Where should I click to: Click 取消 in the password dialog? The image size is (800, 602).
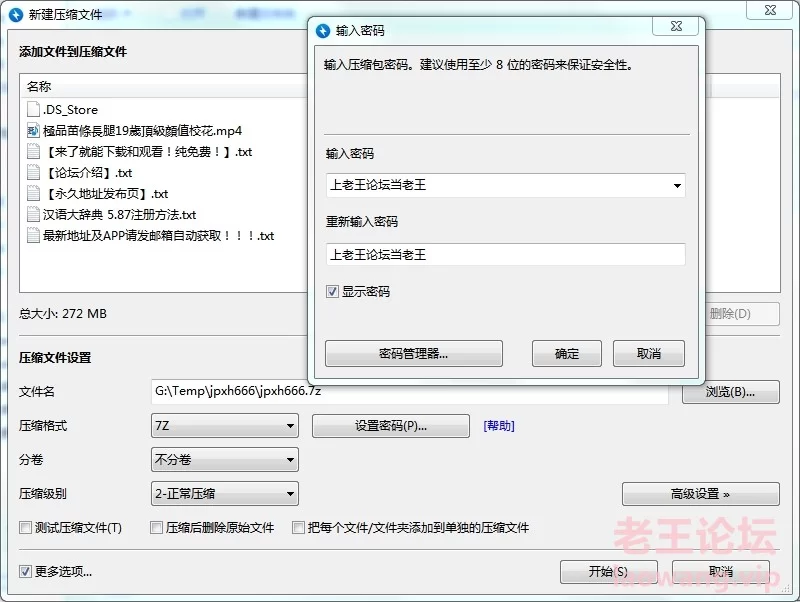(x=649, y=354)
